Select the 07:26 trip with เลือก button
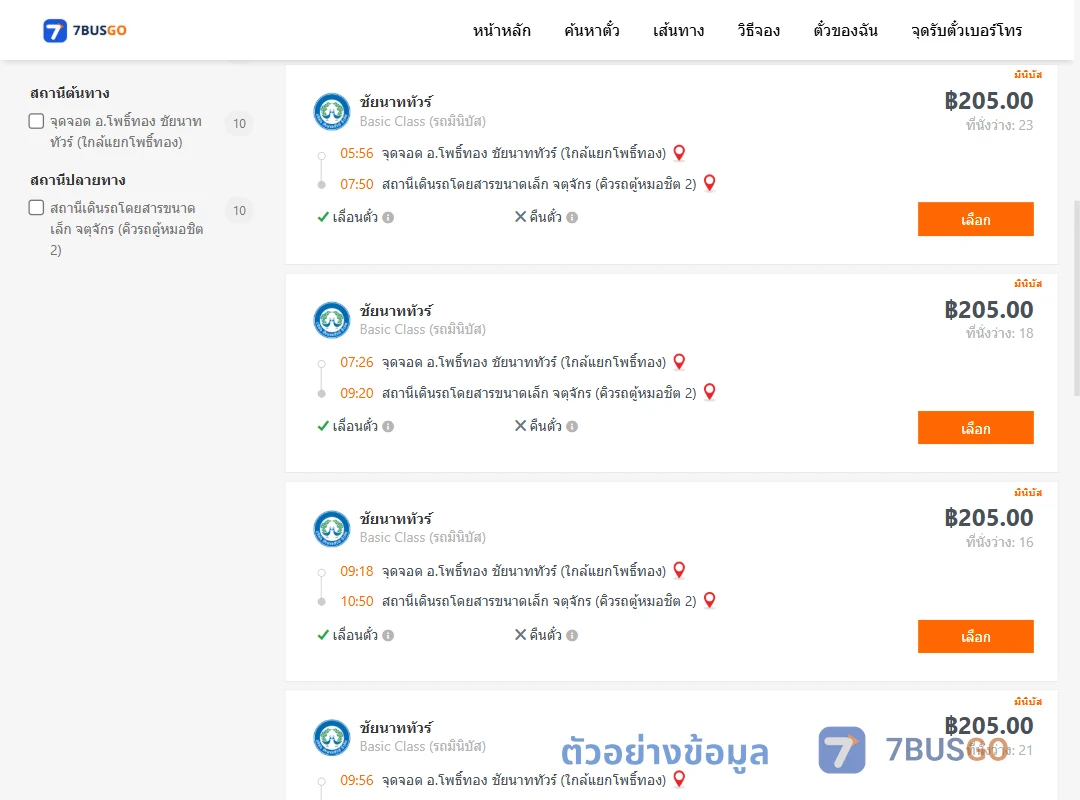Image resolution: width=1080 pixels, height=800 pixels. pyautogui.click(x=975, y=428)
